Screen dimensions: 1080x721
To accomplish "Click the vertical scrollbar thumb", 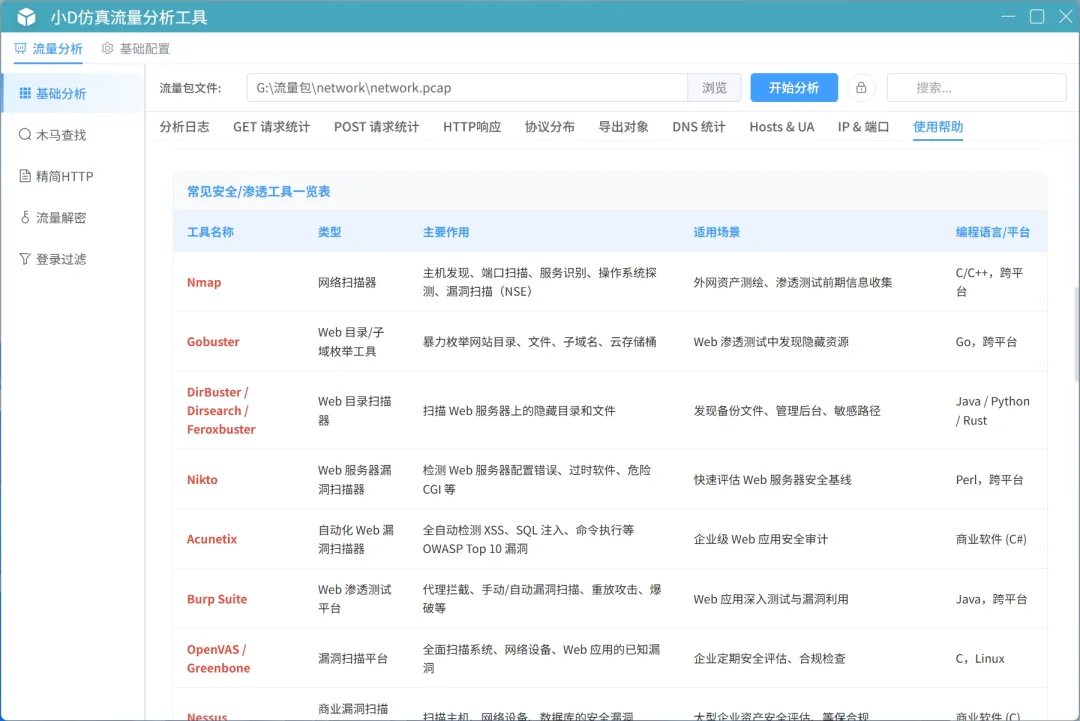I will (1076, 334).
